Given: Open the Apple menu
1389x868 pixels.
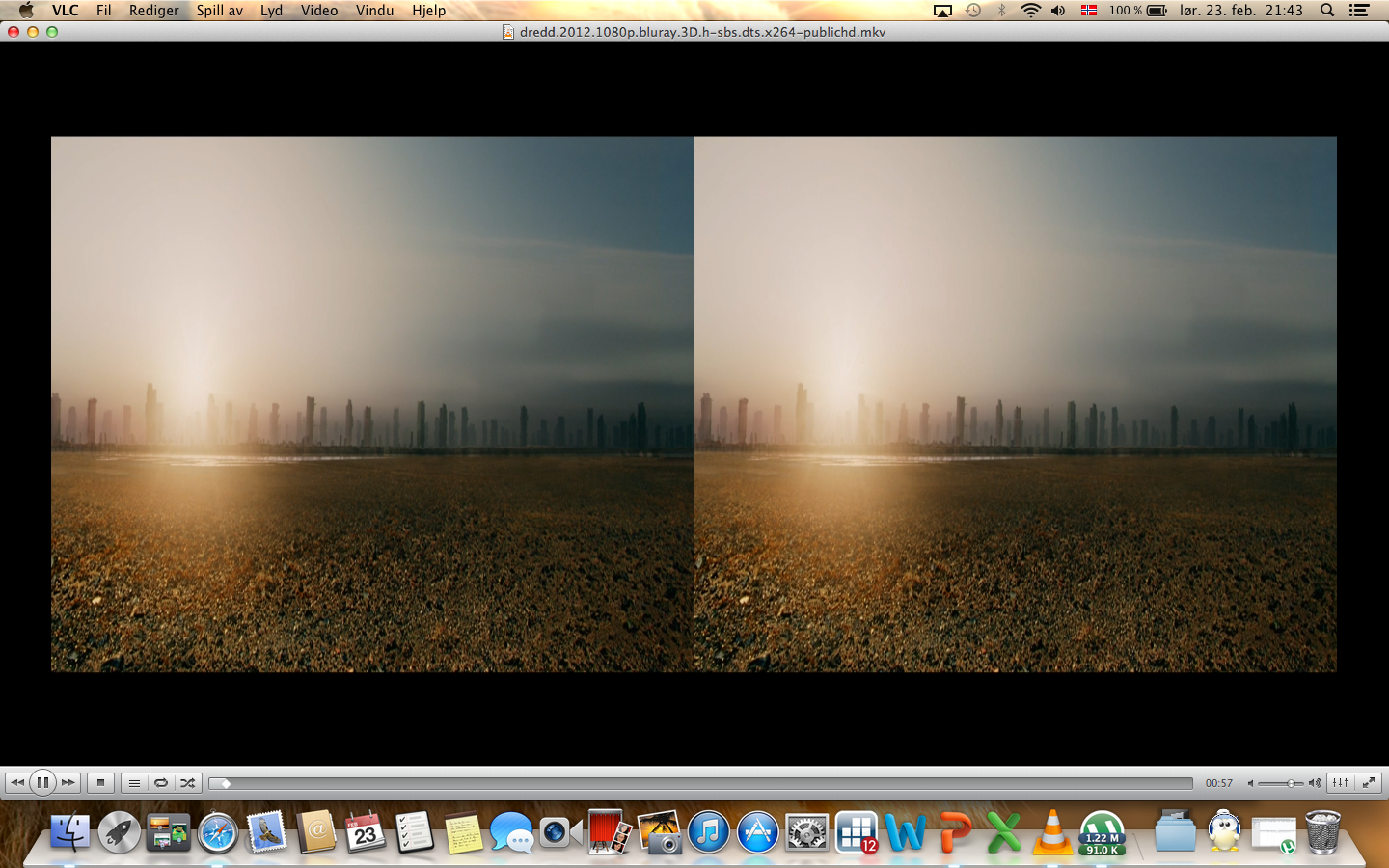Looking at the screenshot, I should pos(26,11).
